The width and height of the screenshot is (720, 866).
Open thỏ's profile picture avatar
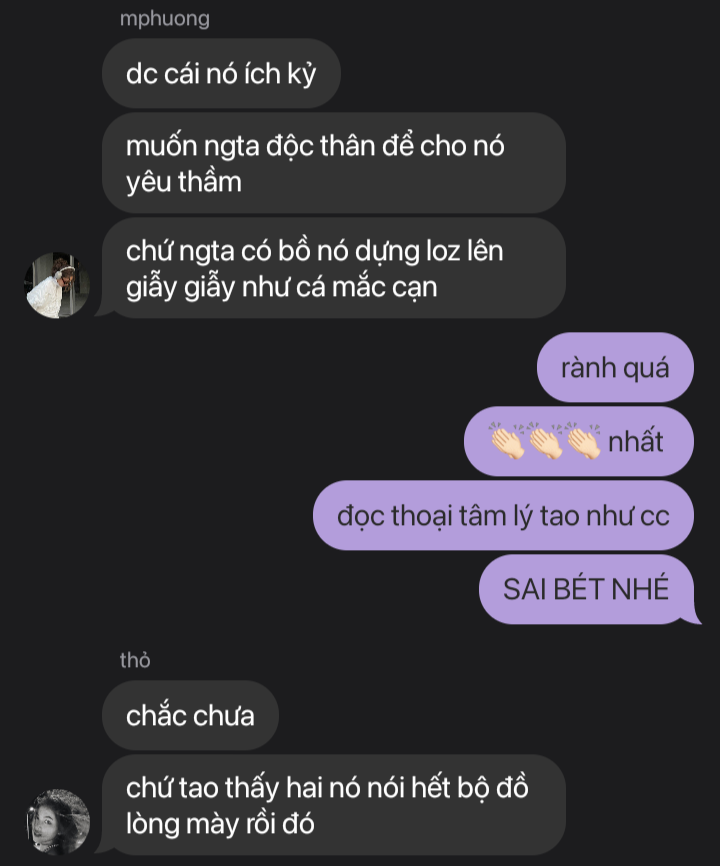click(58, 822)
